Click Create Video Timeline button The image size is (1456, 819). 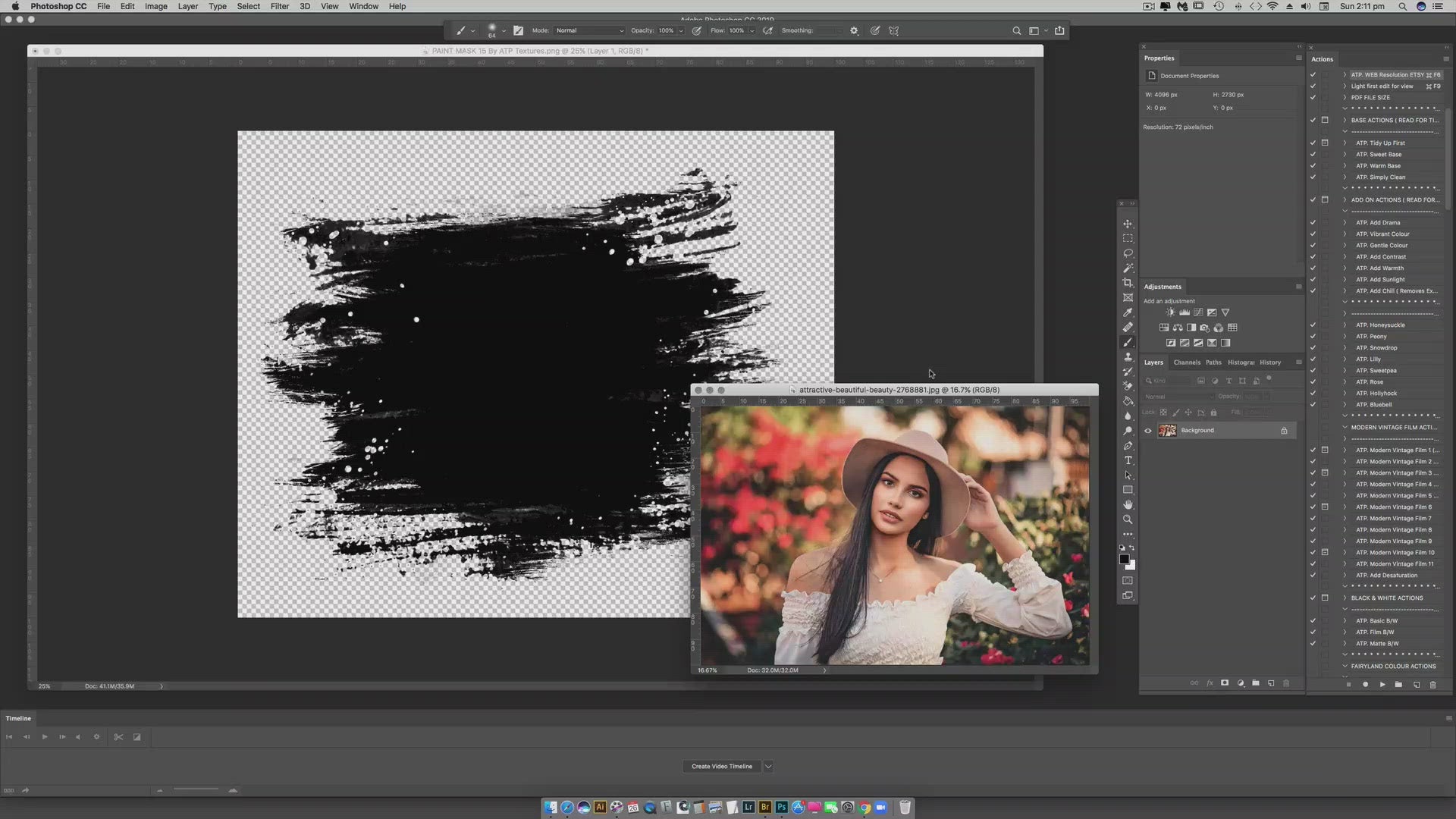[721, 766]
